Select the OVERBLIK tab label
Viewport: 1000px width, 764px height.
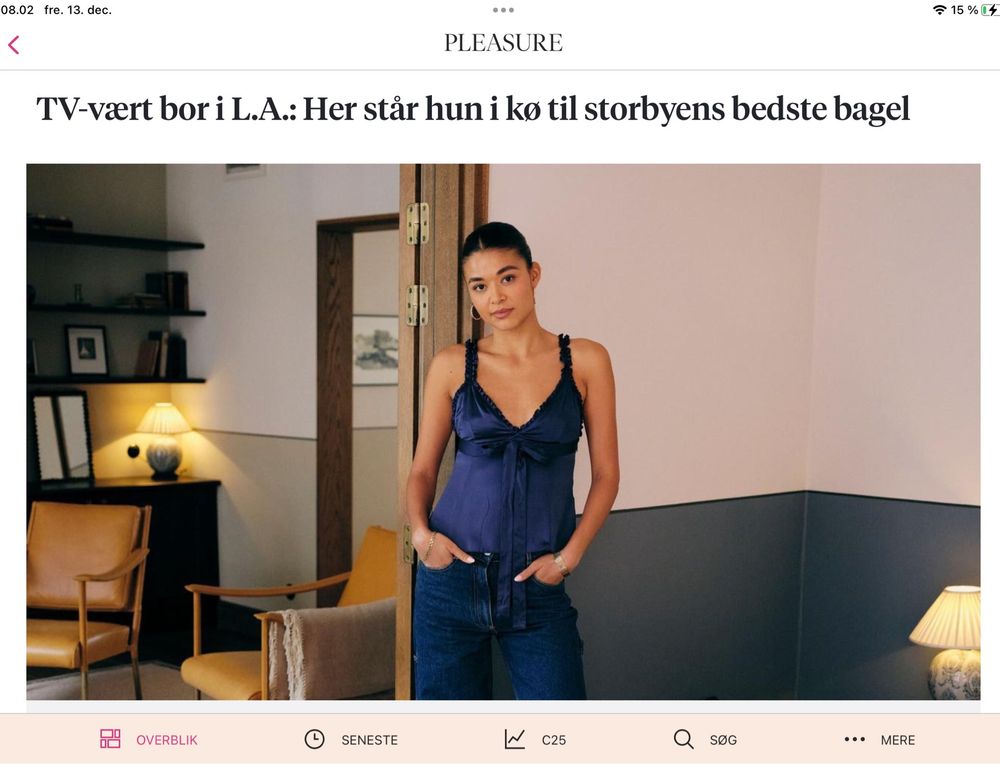click(x=166, y=740)
